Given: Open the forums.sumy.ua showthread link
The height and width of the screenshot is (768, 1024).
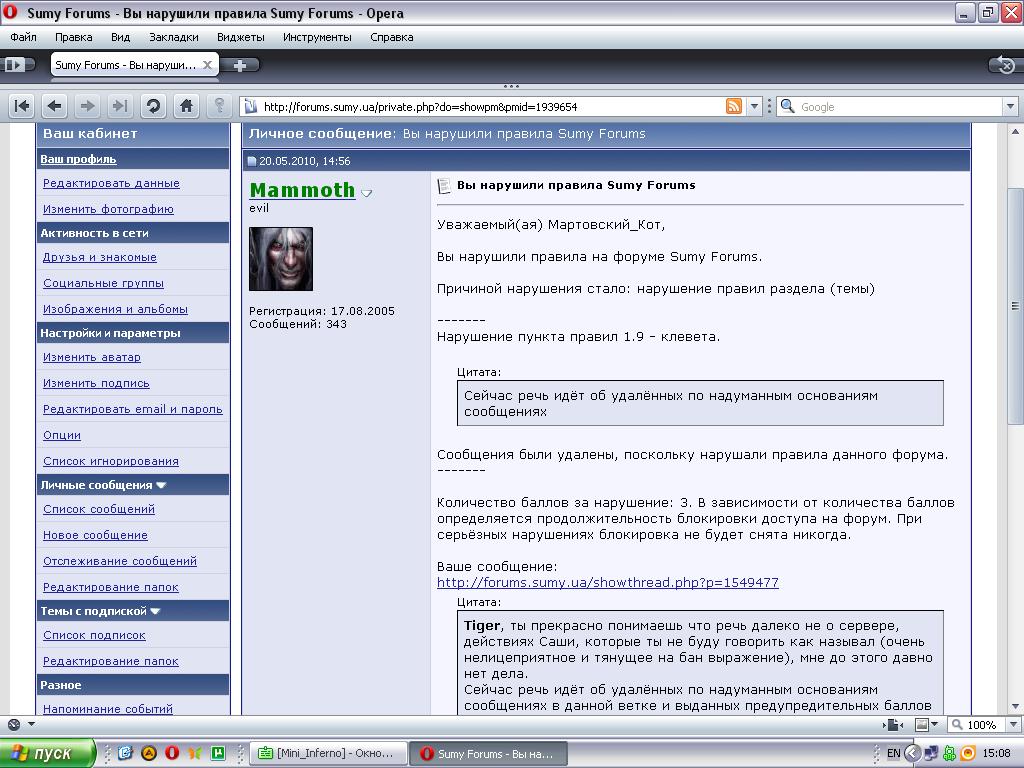Looking at the screenshot, I should tap(607, 582).
